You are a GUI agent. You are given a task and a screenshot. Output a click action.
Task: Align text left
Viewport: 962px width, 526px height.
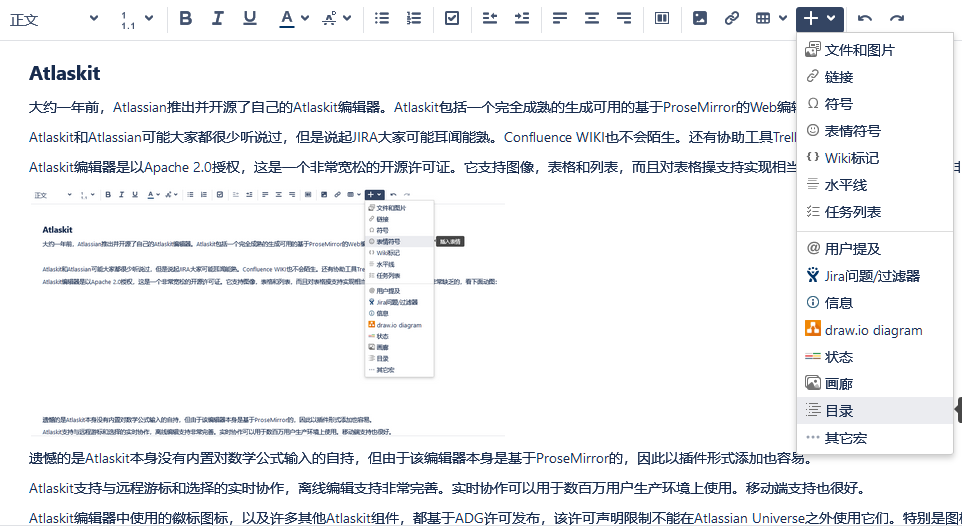click(x=560, y=18)
